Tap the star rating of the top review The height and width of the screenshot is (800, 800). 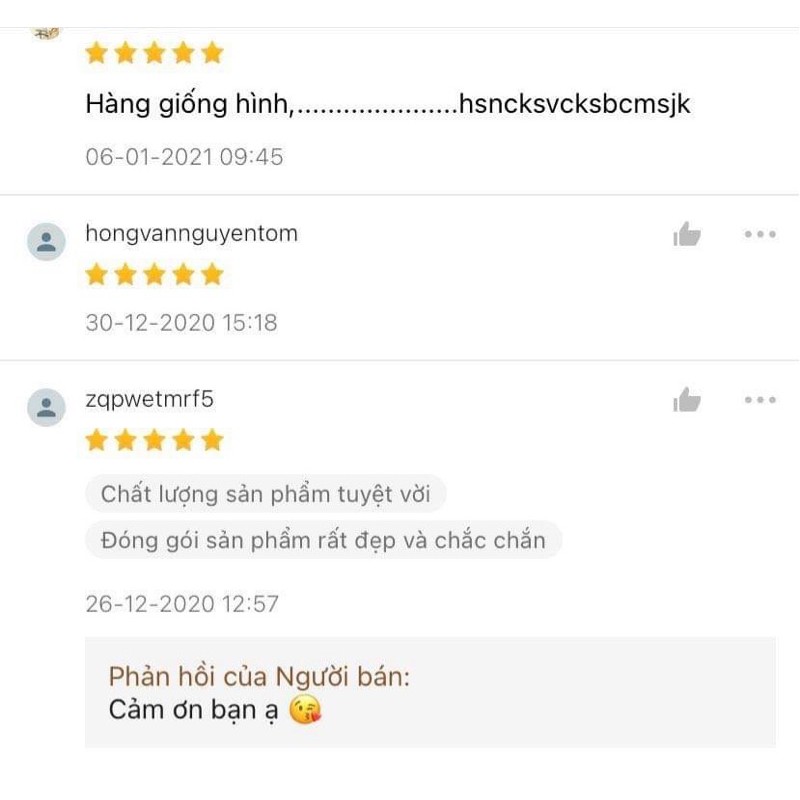tap(155, 53)
